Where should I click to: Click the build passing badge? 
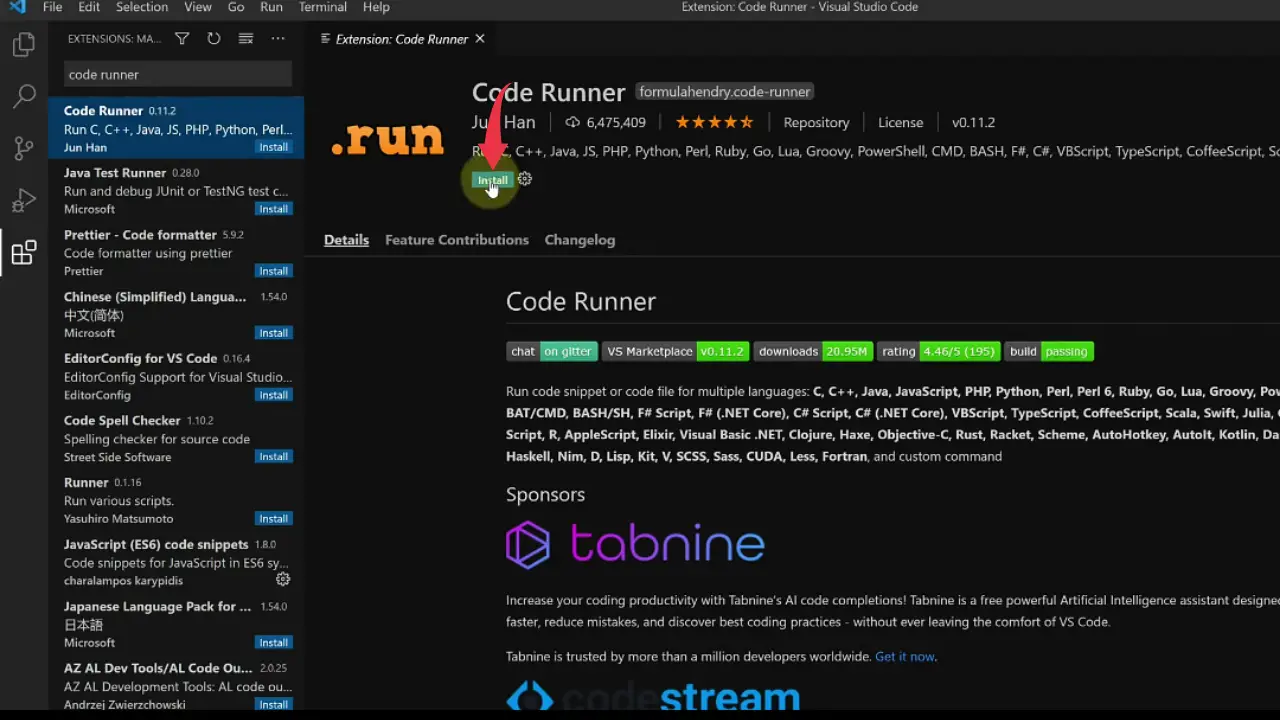(1049, 351)
